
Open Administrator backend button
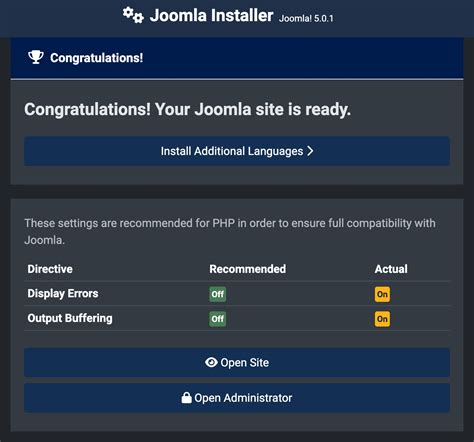(237, 398)
